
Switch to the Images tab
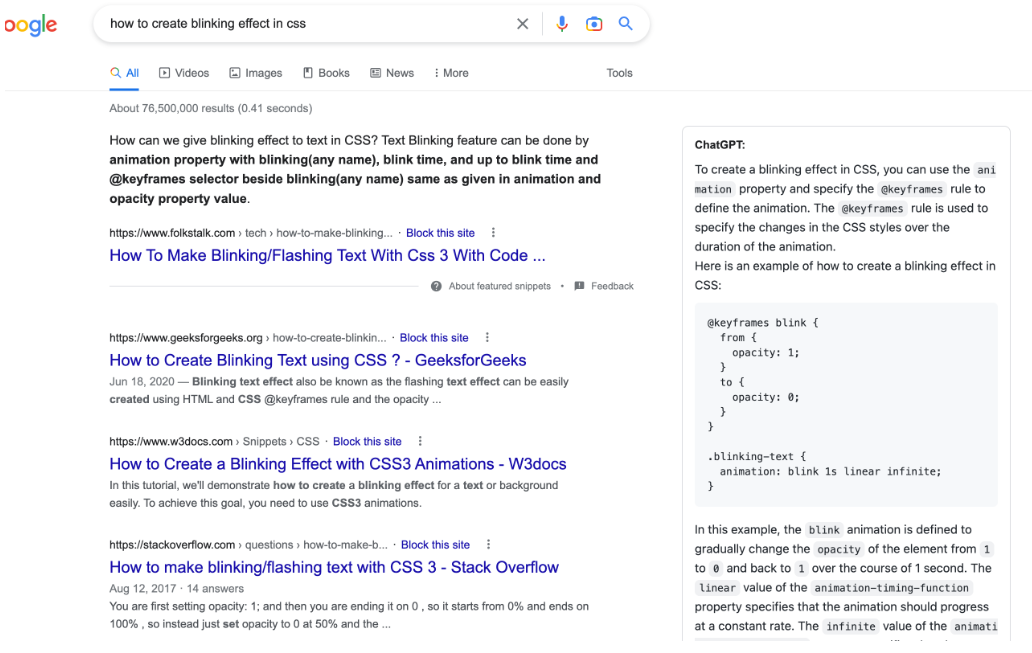click(256, 73)
